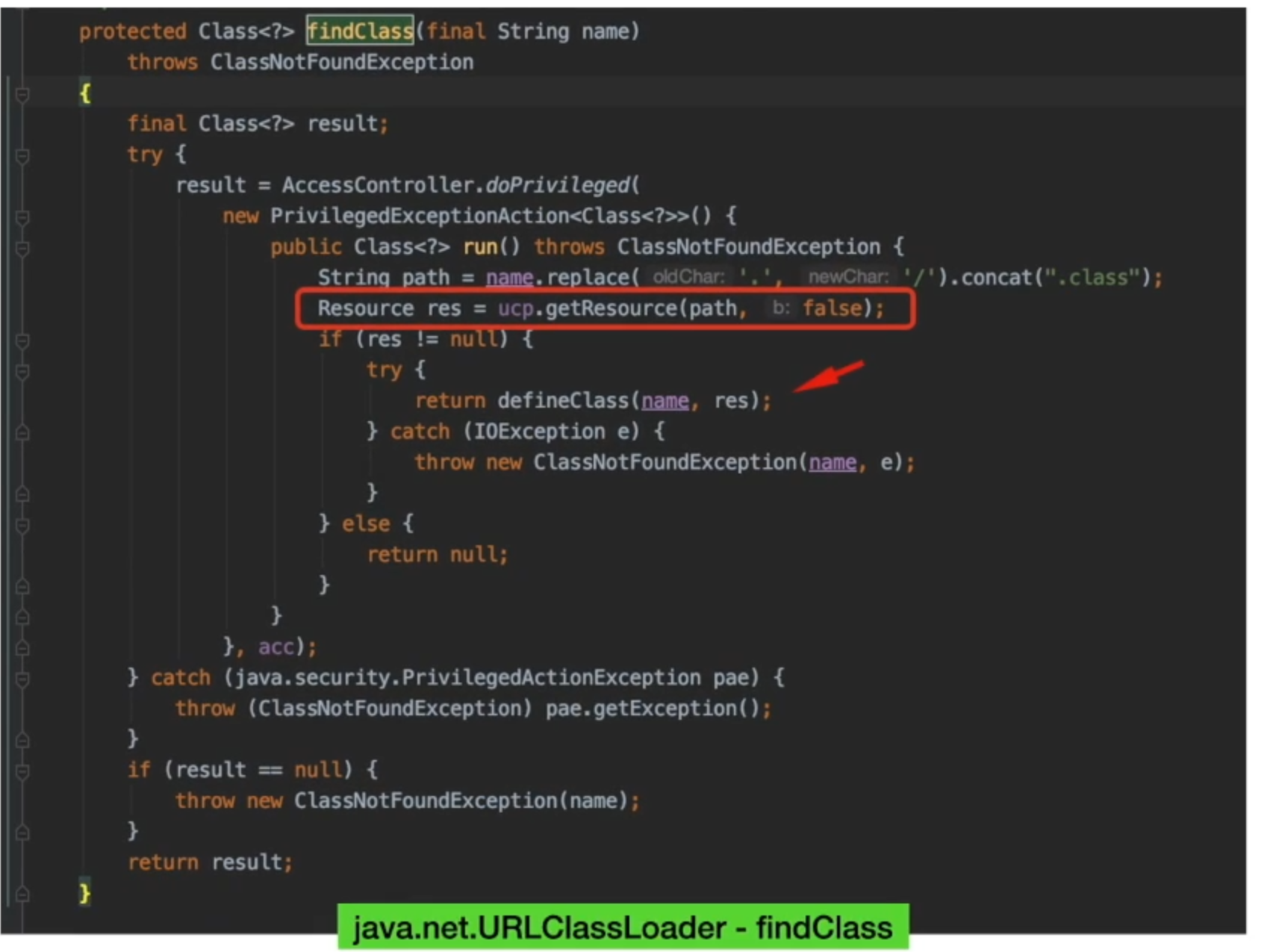Fold the outer 'try {' block after result declaration

22,155
